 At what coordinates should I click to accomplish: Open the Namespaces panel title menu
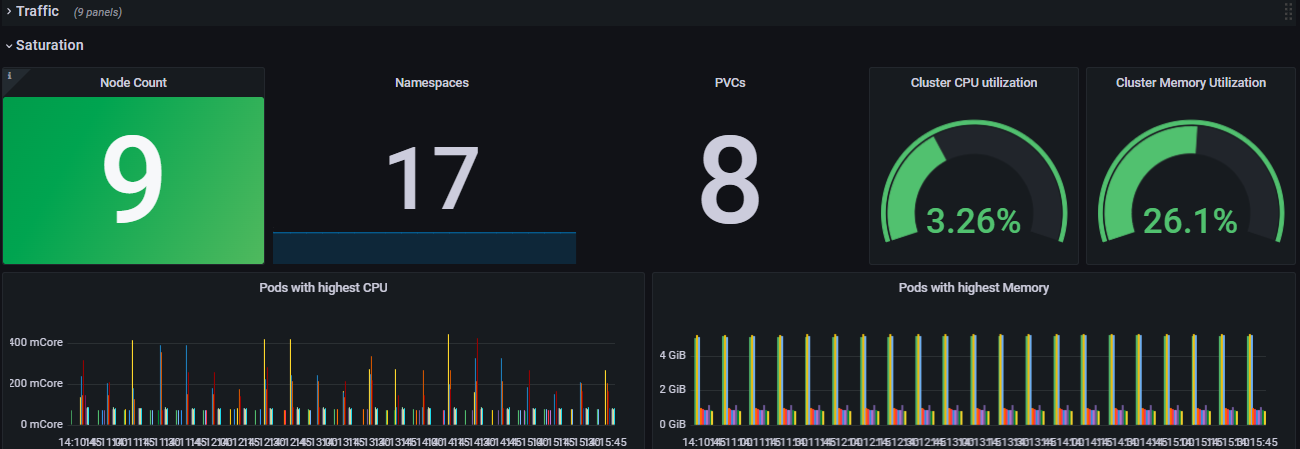[x=432, y=83]
